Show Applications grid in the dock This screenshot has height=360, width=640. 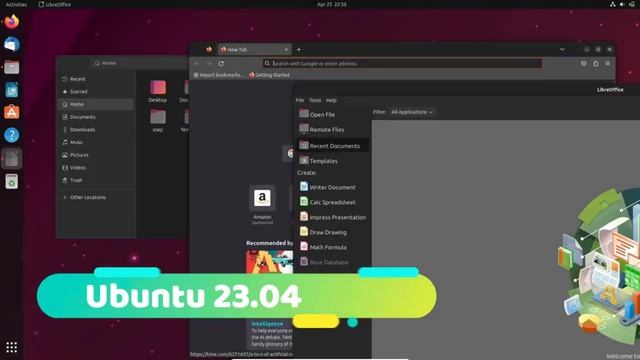11,347
